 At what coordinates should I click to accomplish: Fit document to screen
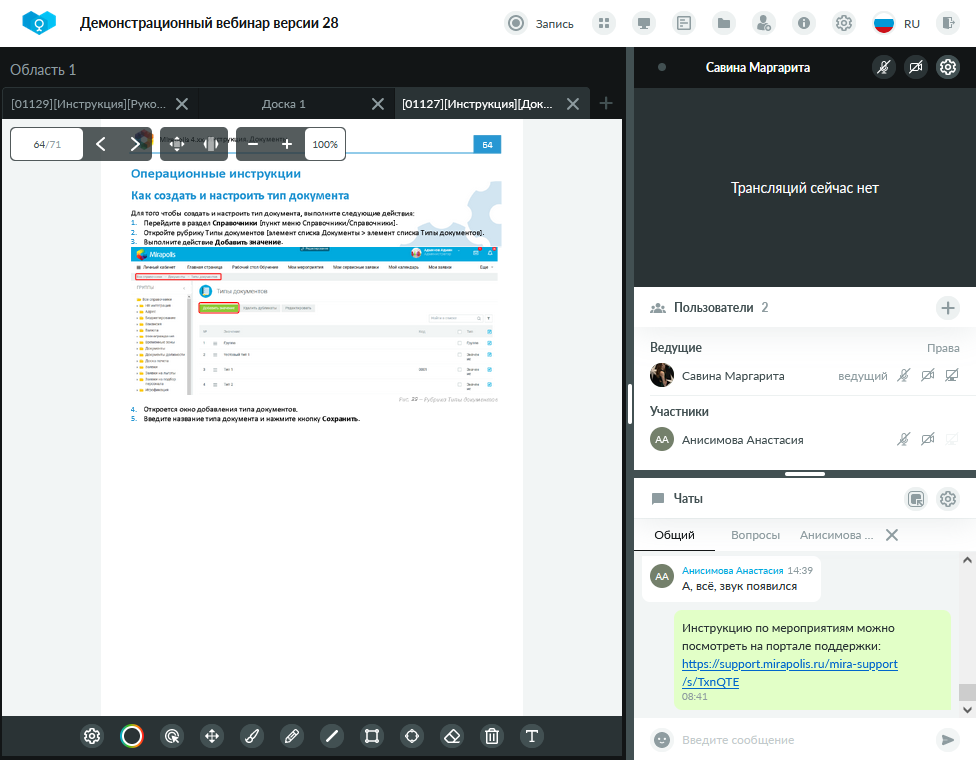(x=177, y=144)
